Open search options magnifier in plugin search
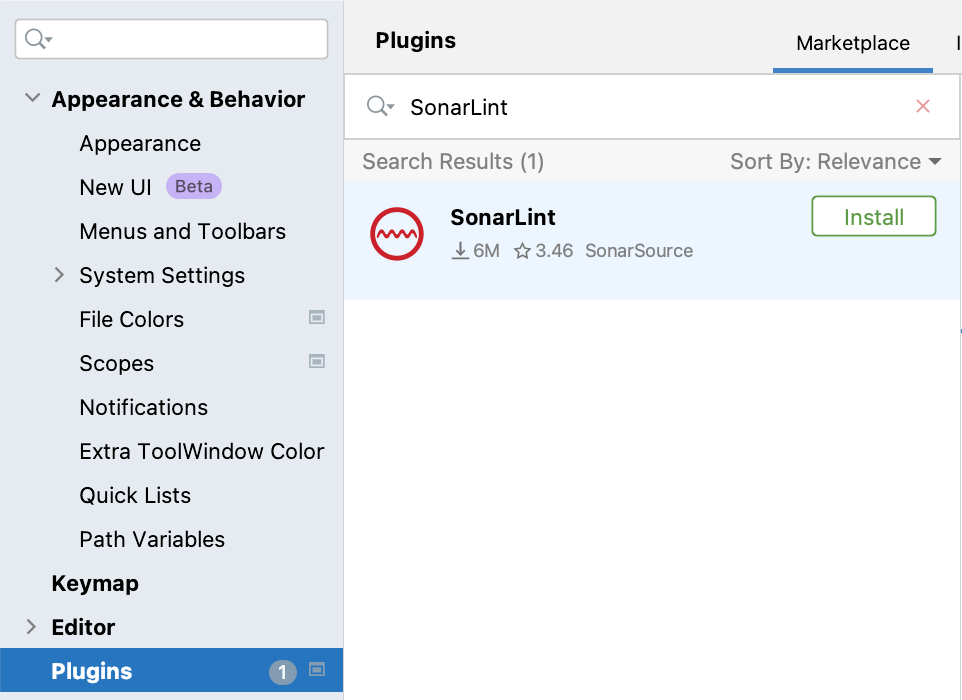Screen dimensions: 962x700 click(380, 106)
